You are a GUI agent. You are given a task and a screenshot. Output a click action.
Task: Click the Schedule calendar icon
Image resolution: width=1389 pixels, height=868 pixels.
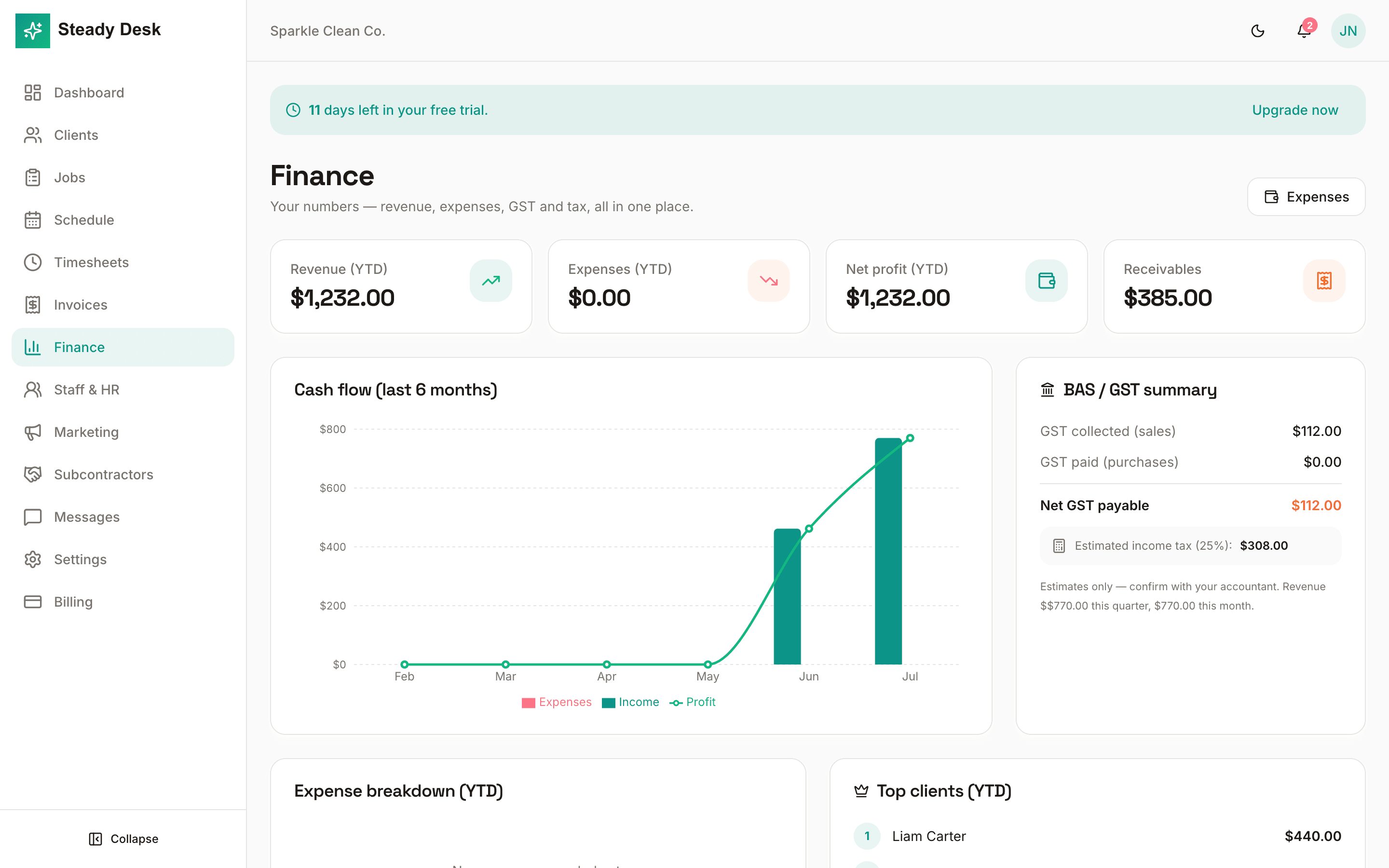tap(33, 220)
